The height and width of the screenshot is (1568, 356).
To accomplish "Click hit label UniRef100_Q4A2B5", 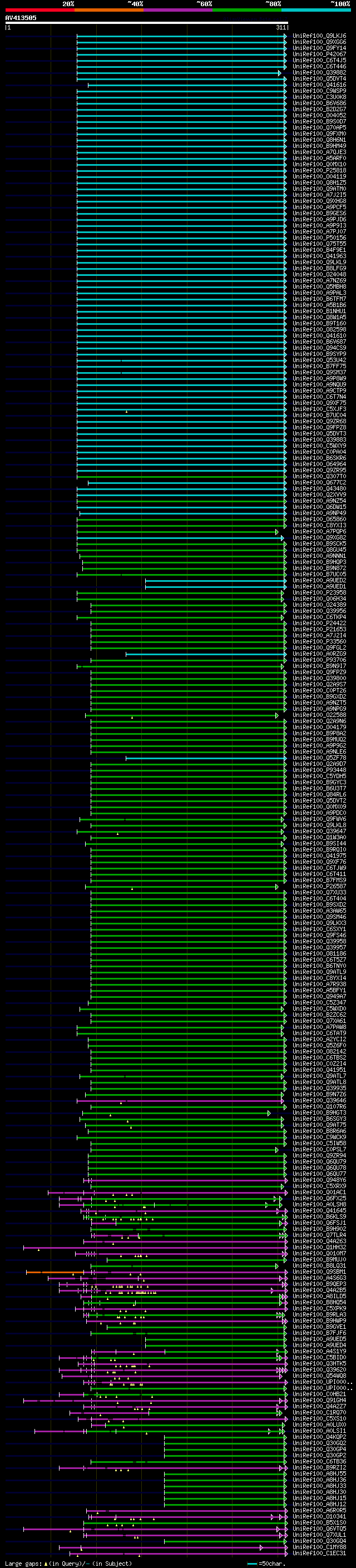I will pos(319,1290).
